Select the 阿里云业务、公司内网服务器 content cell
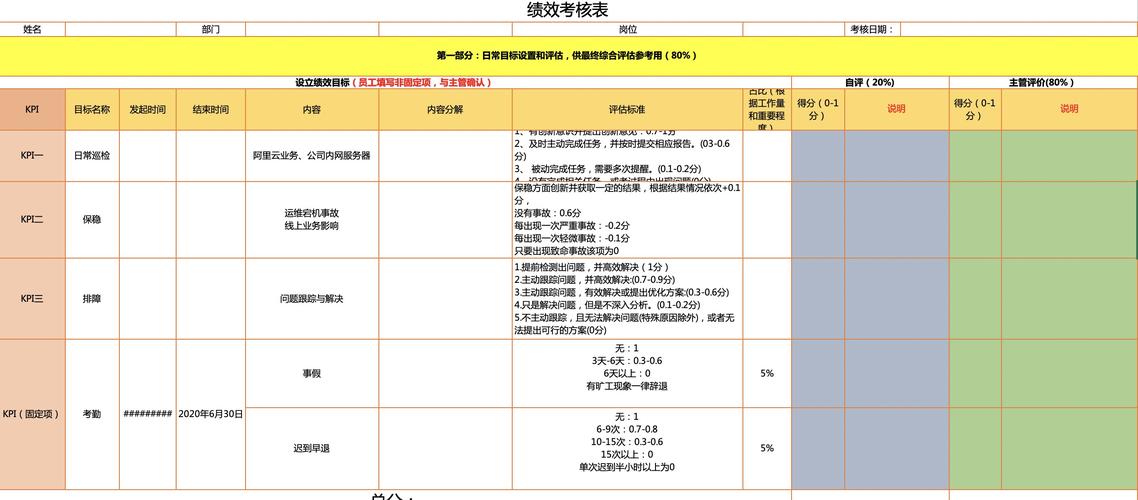The image size is (1138, 500). [x=312, y=156]
